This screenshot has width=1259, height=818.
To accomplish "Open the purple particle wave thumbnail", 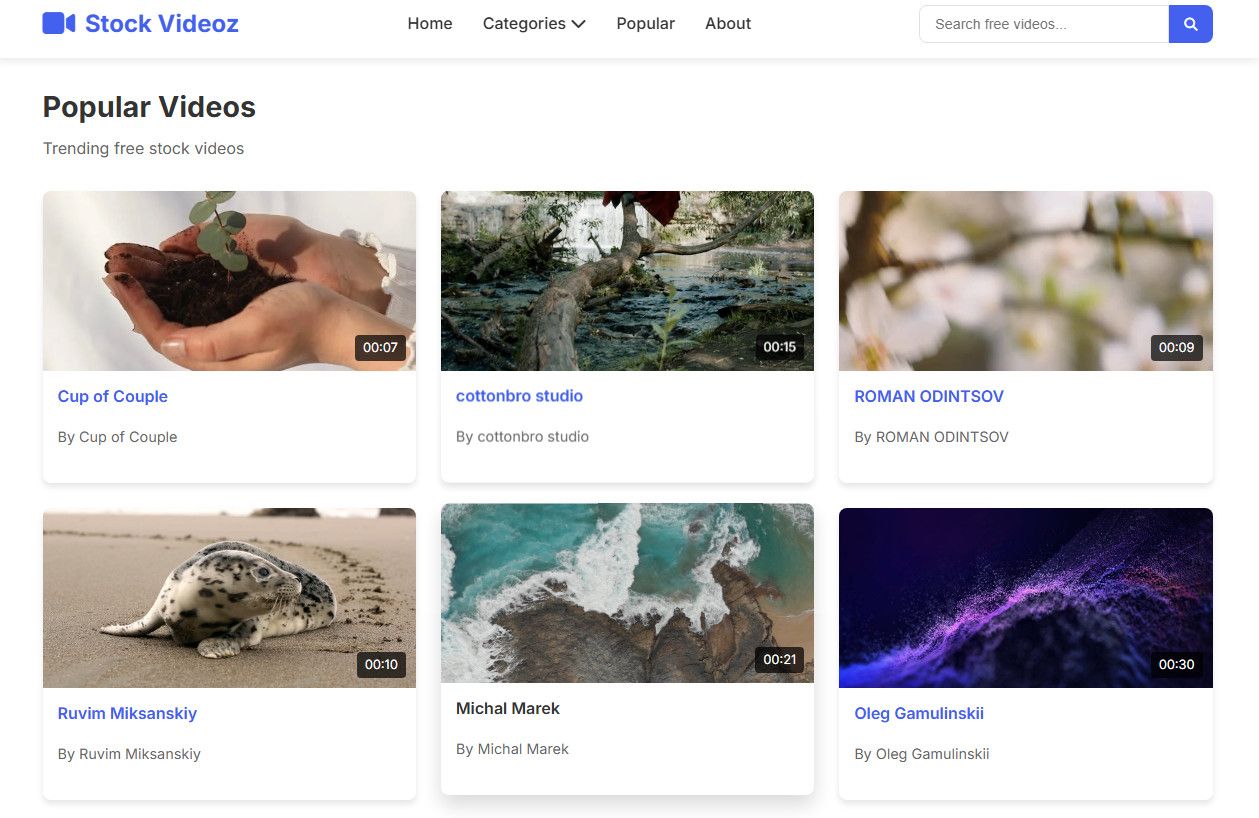I will 1025,598.
